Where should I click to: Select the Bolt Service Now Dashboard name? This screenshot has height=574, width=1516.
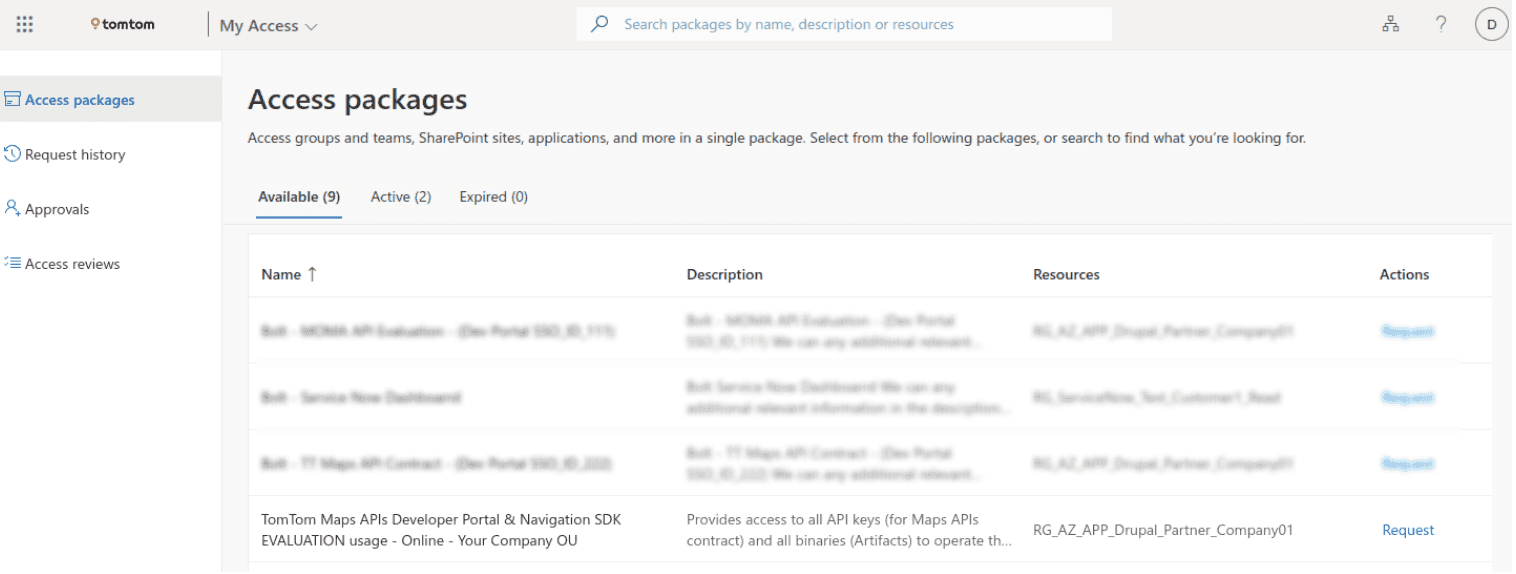(x=361, y=397)
